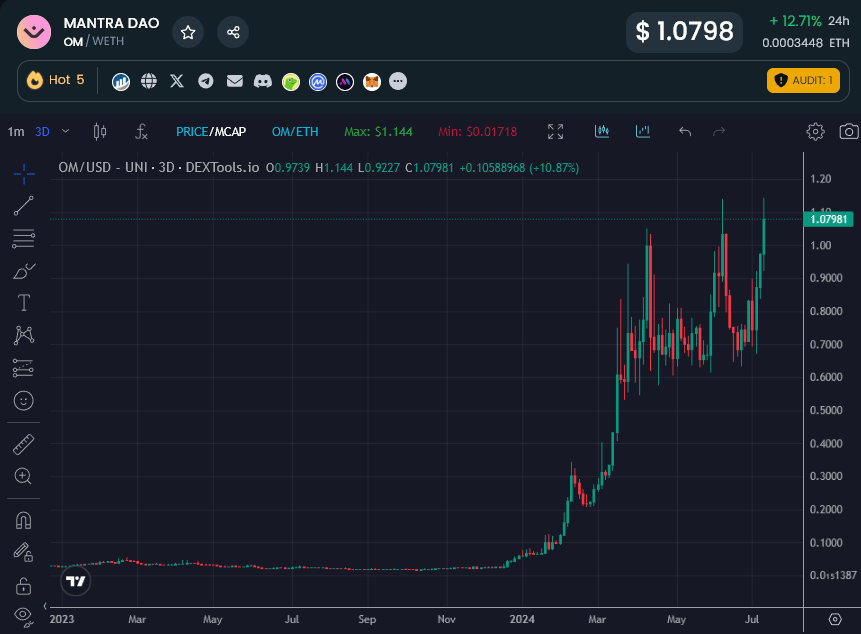
Task: Click the $ 1.0798 price display
Action: (684, 32)
